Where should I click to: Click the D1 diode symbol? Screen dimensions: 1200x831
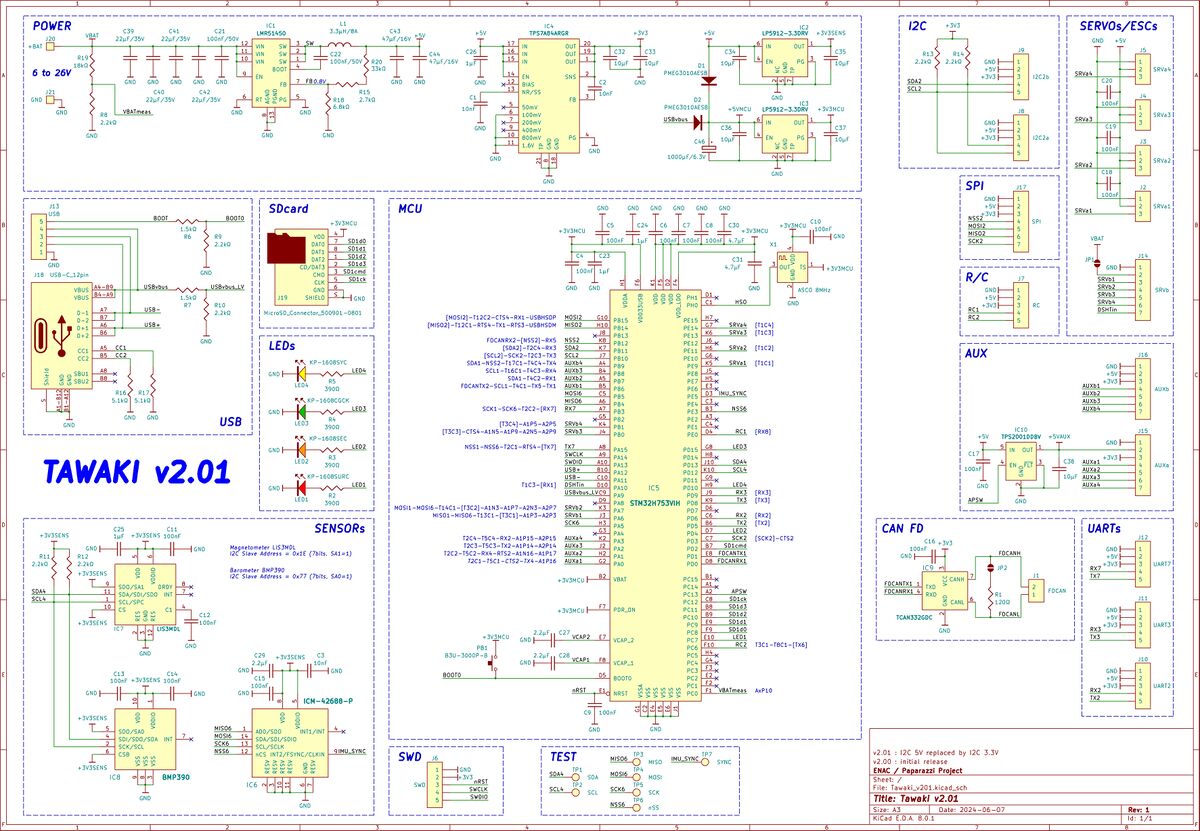click(x=708, y=80)
